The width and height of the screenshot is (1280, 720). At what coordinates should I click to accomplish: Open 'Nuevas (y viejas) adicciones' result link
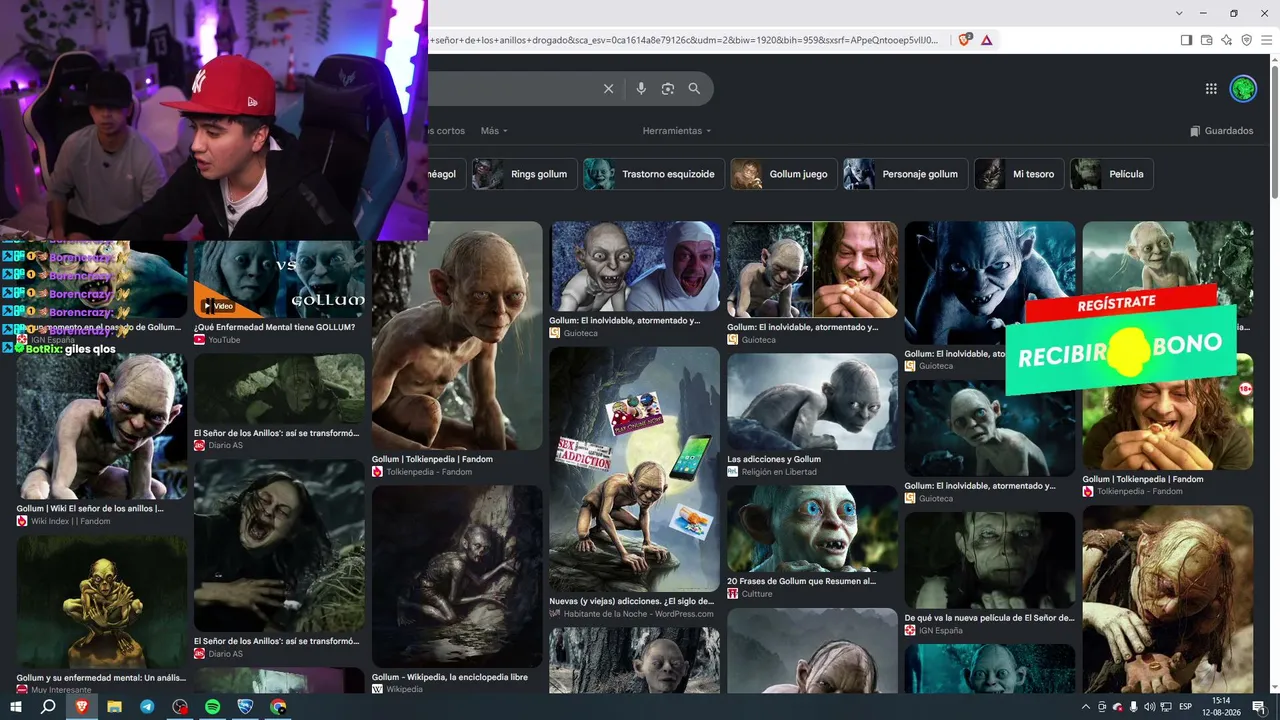click(x=632, y=601)
